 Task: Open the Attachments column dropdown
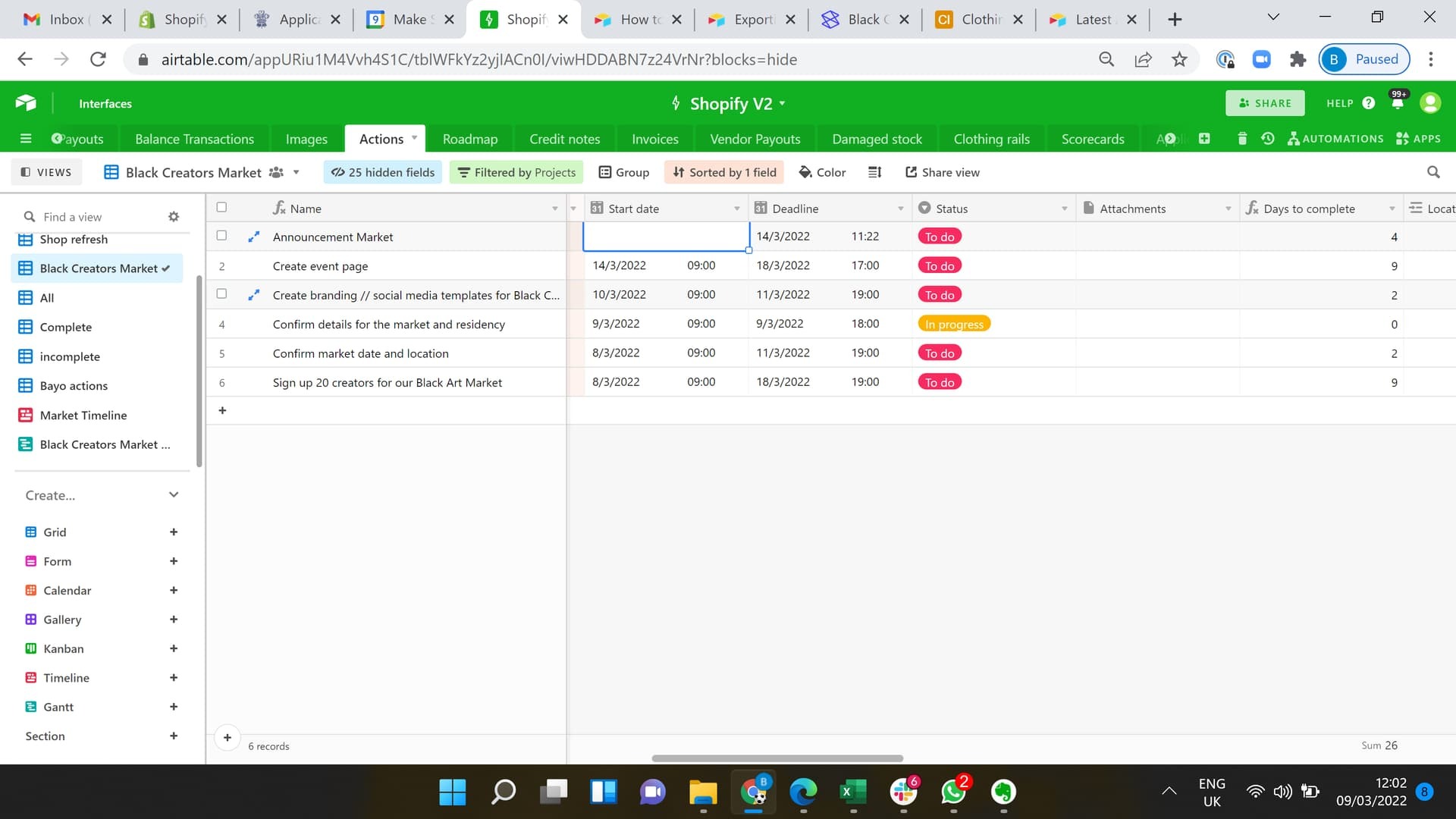[x=1228, y=209]
